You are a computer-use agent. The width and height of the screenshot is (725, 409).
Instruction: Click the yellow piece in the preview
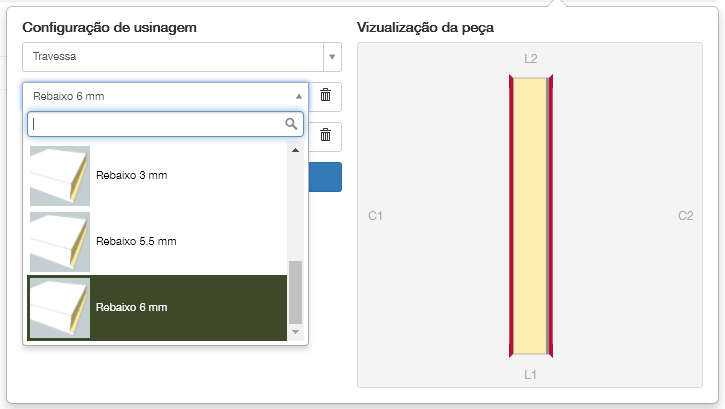(531, 215)
